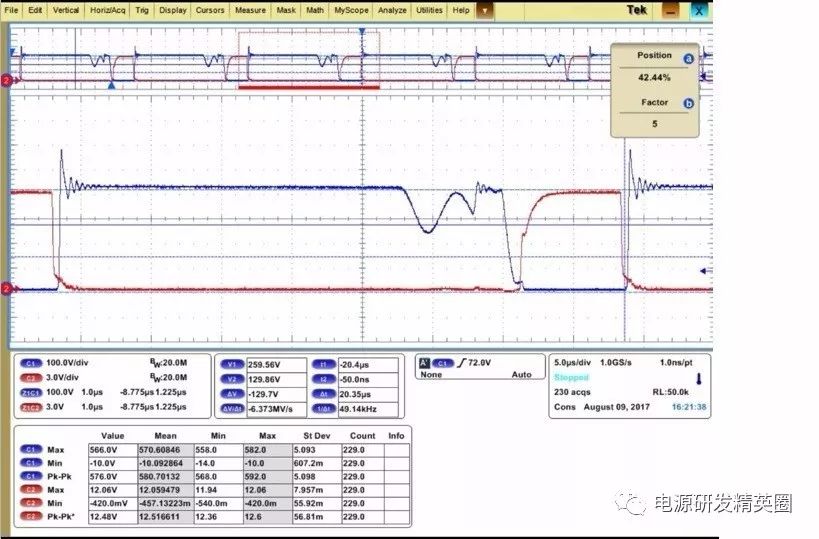
Task: Select the Position knob 'a' indicator
Action: (688, 59)
